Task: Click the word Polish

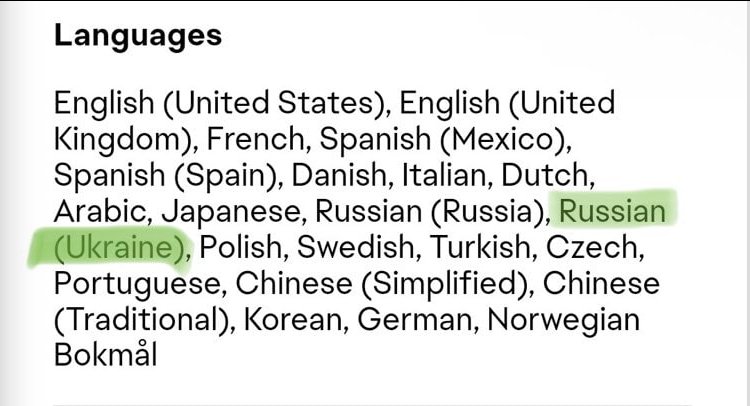Action: tap(241, 247)
